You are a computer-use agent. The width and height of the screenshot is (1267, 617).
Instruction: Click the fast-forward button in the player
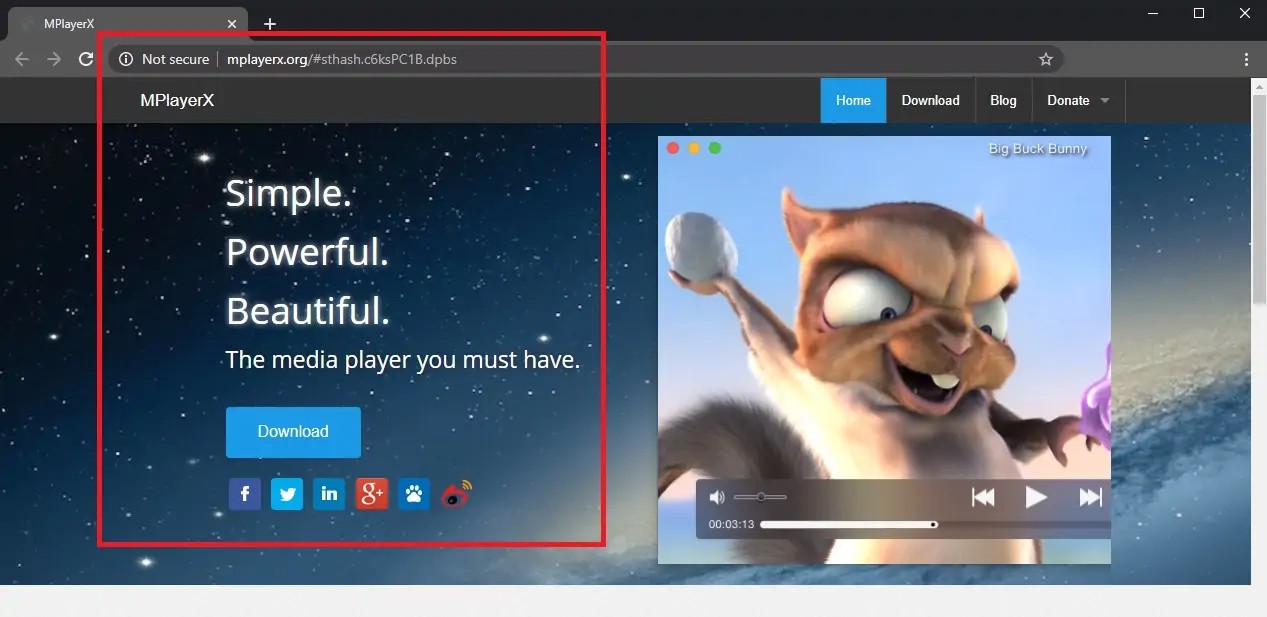pos(1090,497)
